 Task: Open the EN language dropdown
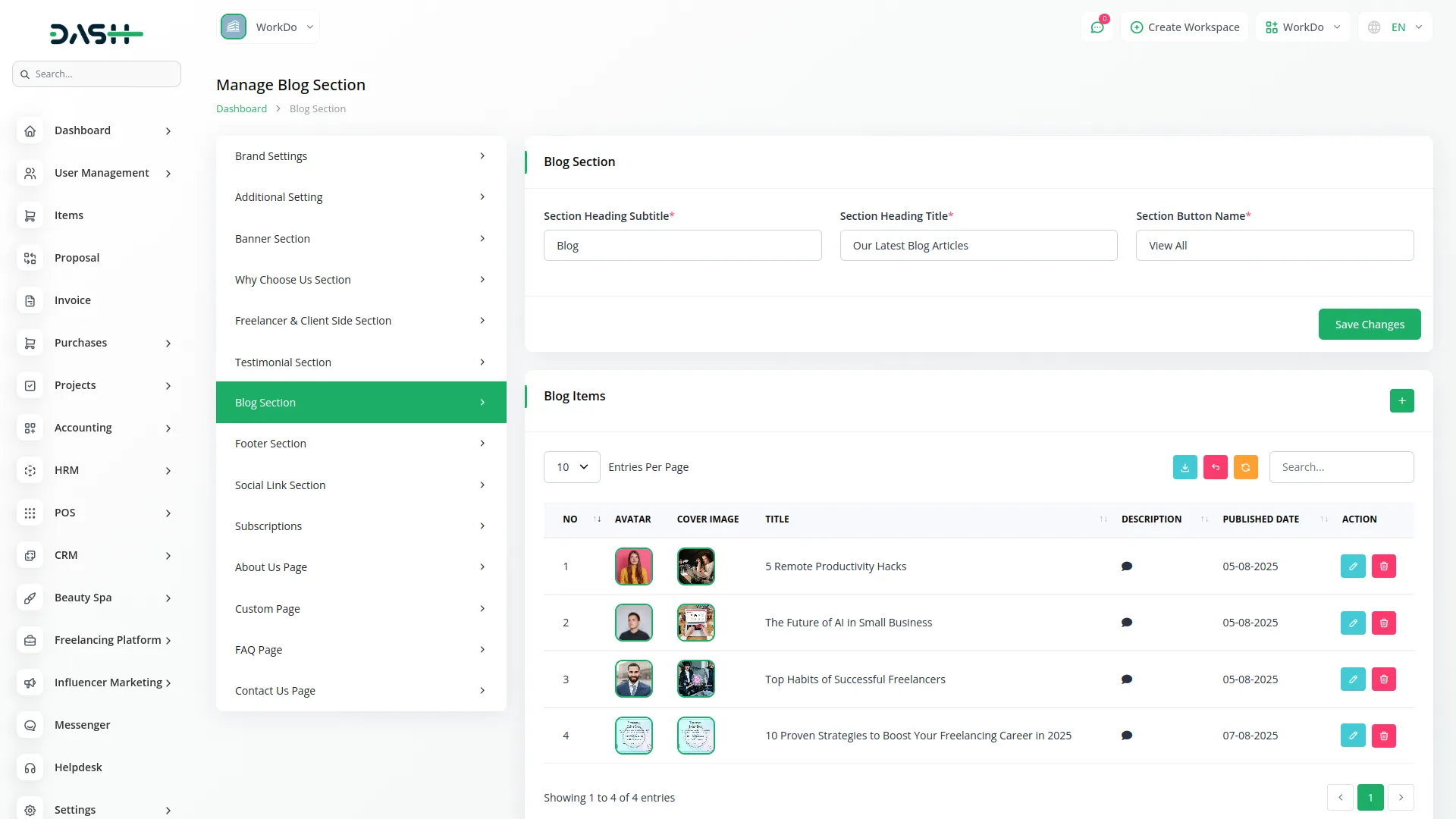point(1395,27)
